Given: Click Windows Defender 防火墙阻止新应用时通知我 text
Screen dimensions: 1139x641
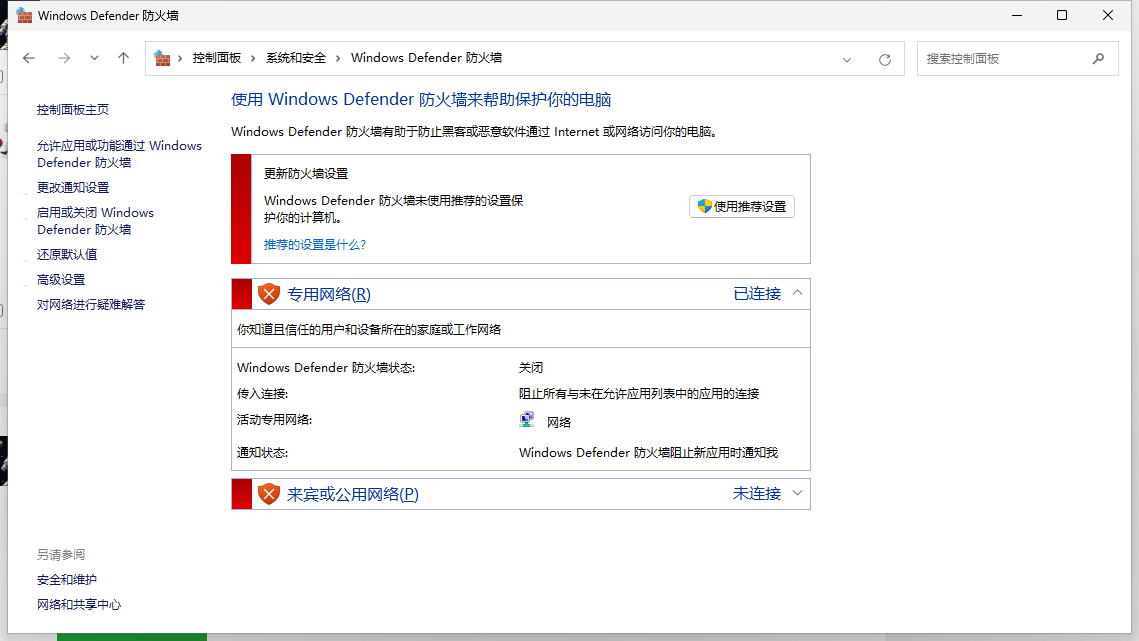Looking at the screenshot, I should 648,453.
